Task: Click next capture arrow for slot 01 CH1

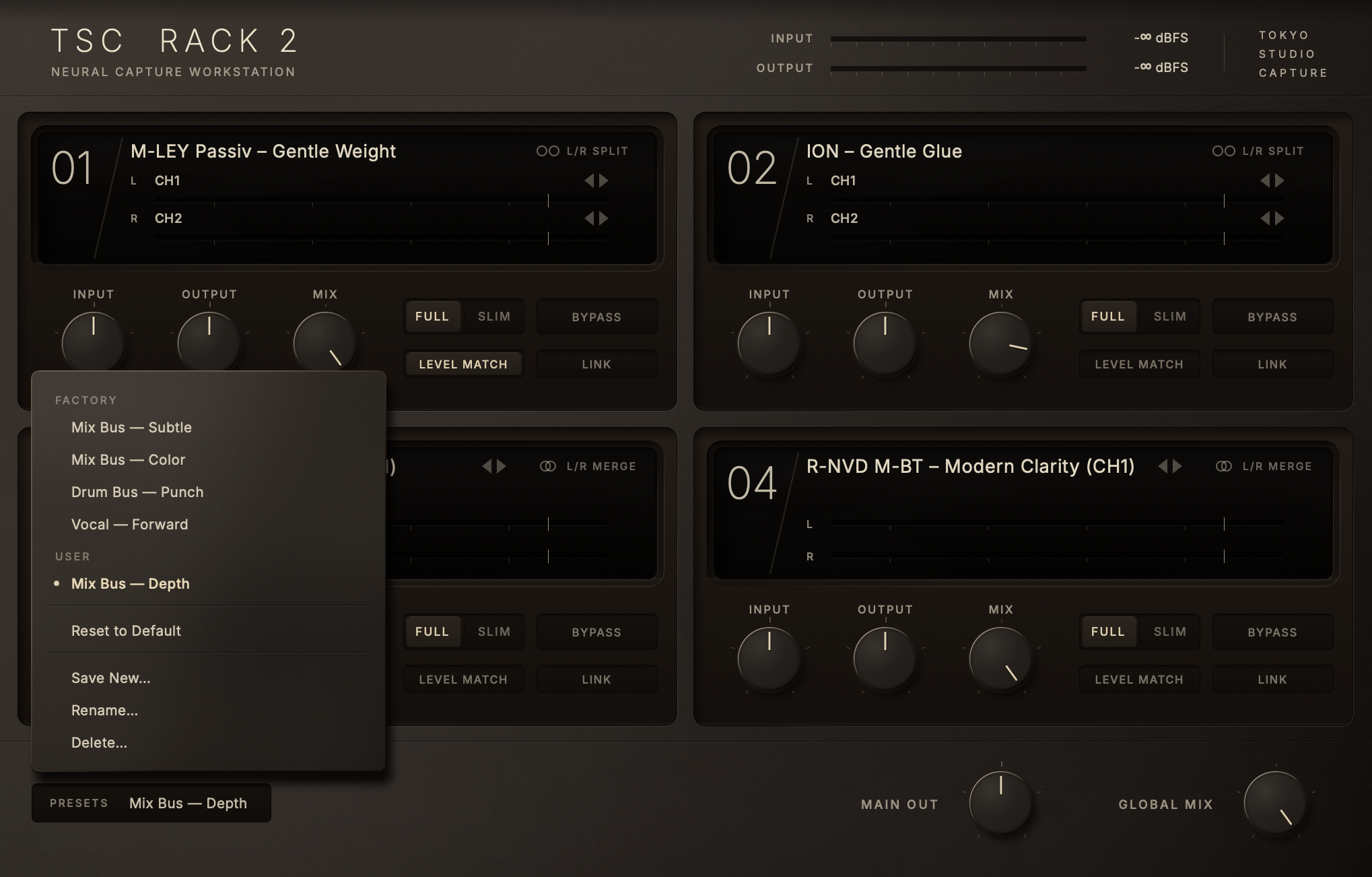Action: [604, 181]
